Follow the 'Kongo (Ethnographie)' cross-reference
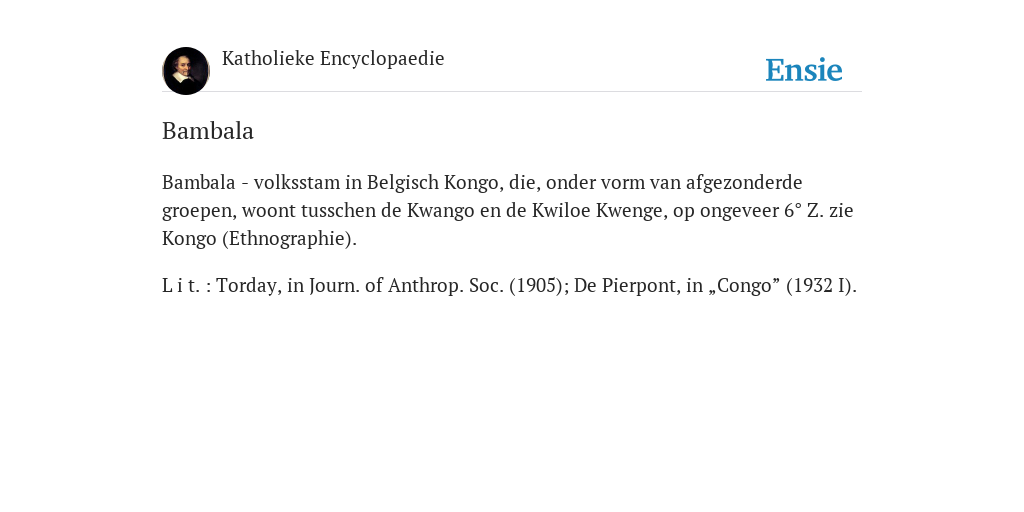 pos(259,238)
